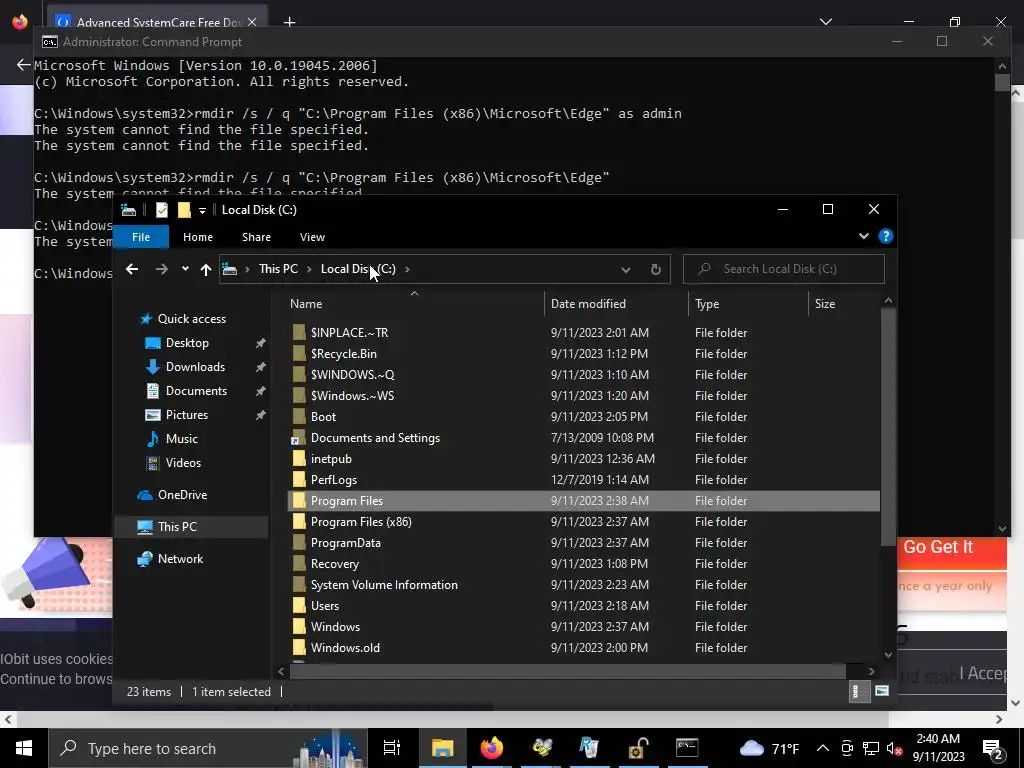Open the File ribbon tab
Viewport: 1024px width, 768px height.
click(141, 237)
